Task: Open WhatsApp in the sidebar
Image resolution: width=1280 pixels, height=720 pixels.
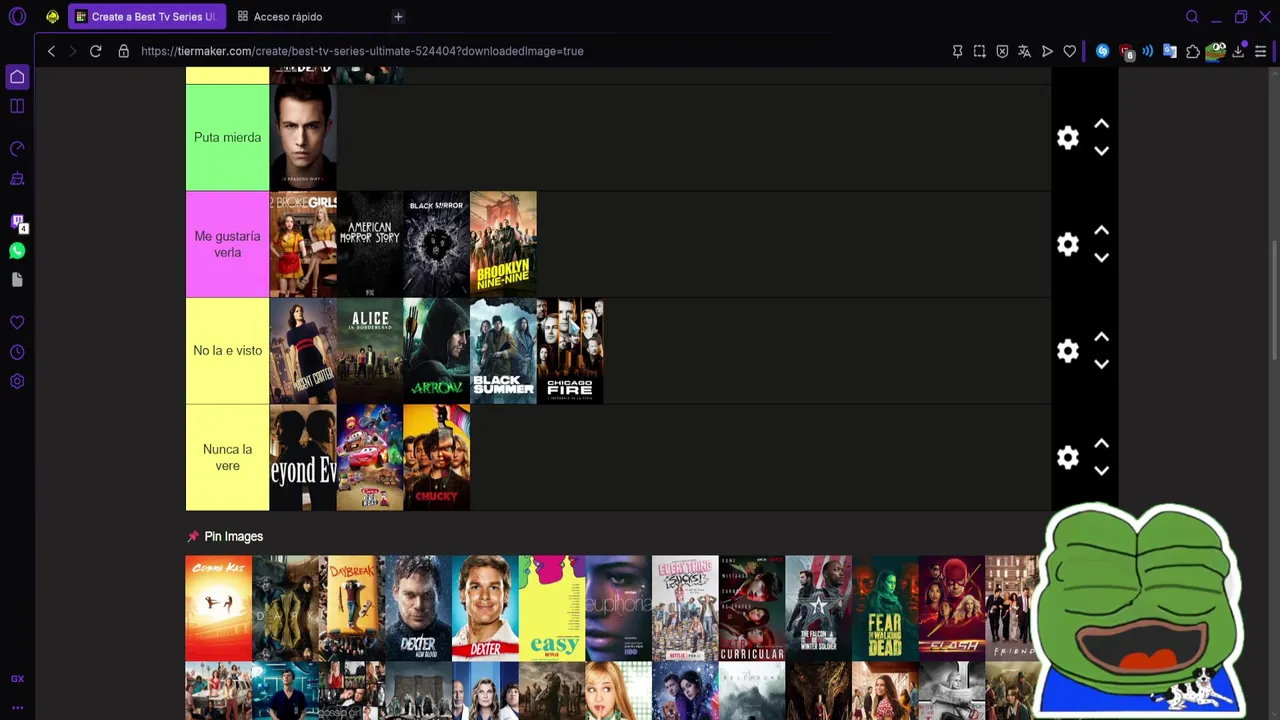Action: point(17,251)
